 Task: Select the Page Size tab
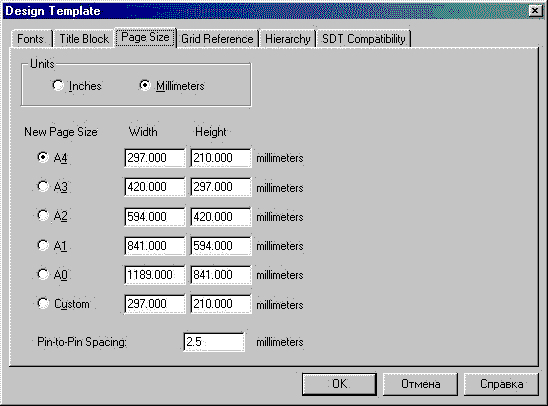[145, 37]
